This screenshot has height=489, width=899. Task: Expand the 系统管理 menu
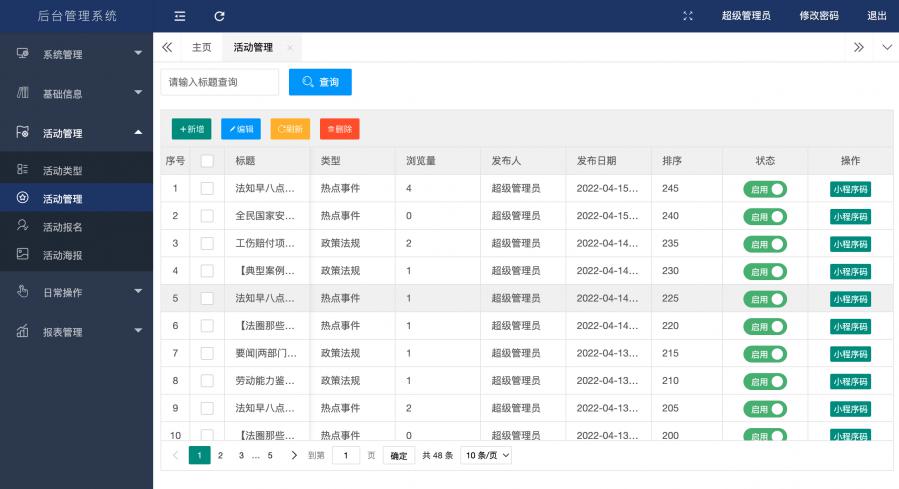[76, 54]
